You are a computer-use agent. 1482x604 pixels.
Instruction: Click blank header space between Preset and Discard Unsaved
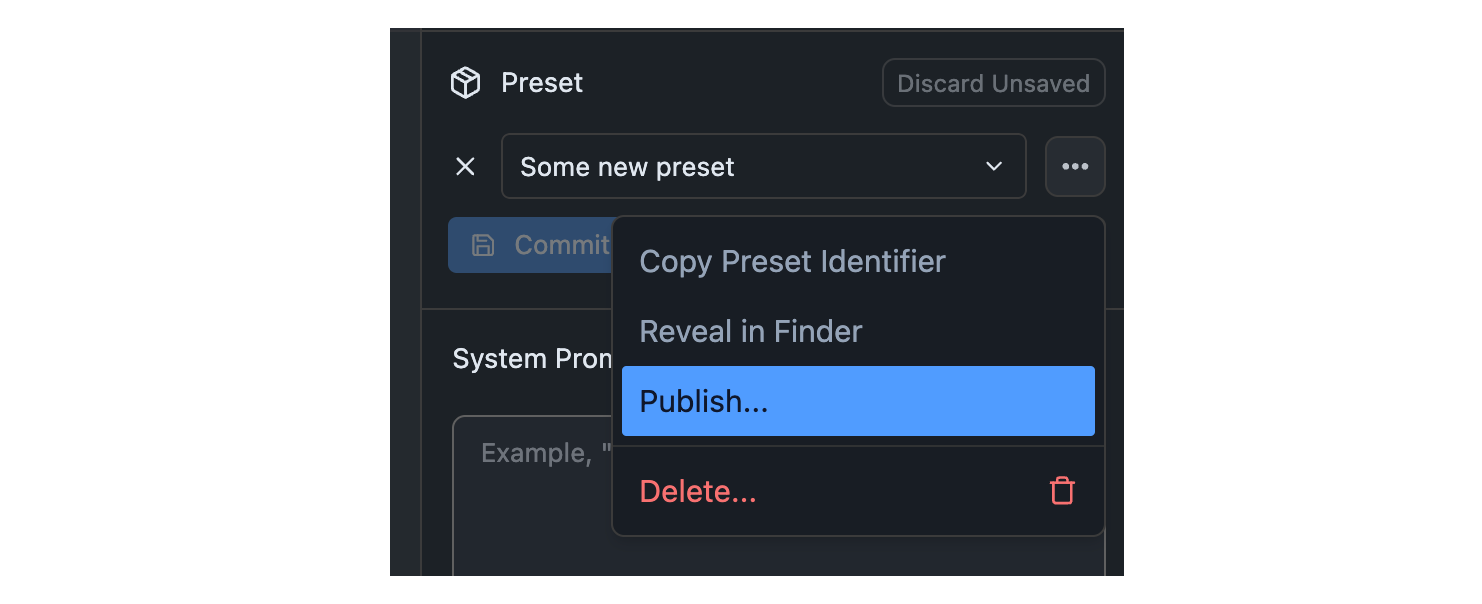pos(730,83)
